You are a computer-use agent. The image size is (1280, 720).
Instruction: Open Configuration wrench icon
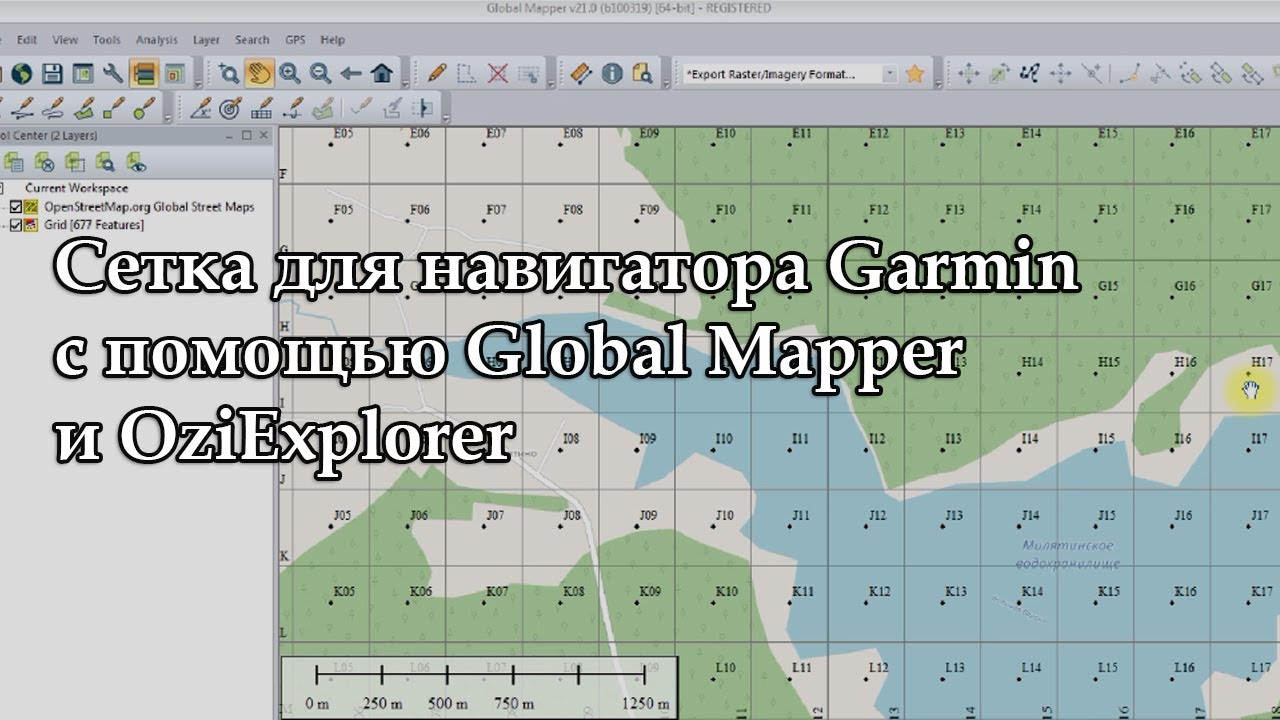point(113,73)
